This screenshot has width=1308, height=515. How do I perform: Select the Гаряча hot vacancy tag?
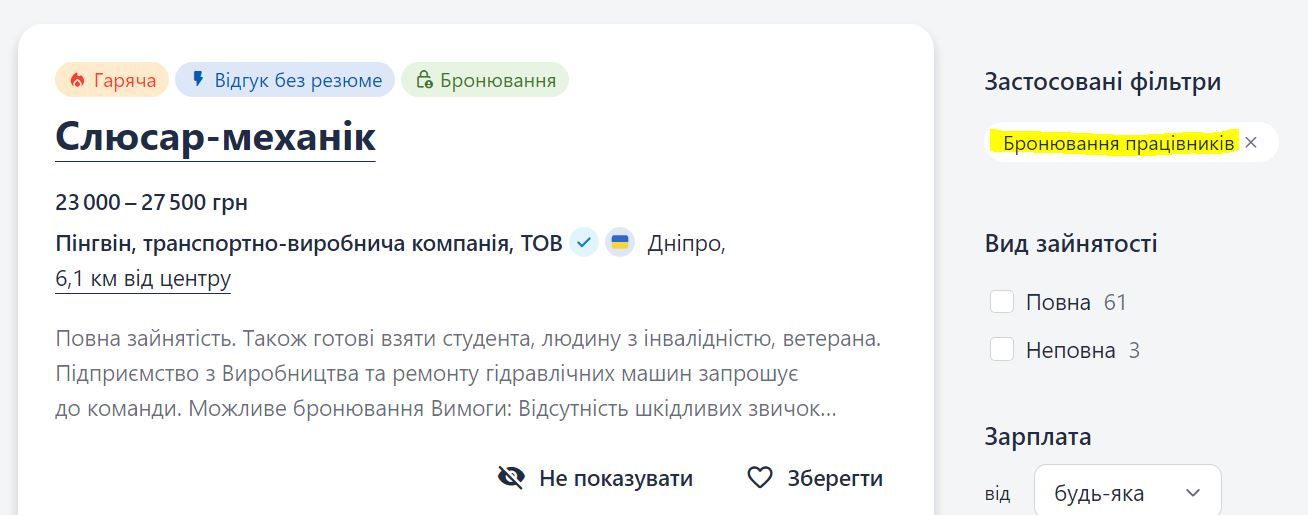click(112, 80)
